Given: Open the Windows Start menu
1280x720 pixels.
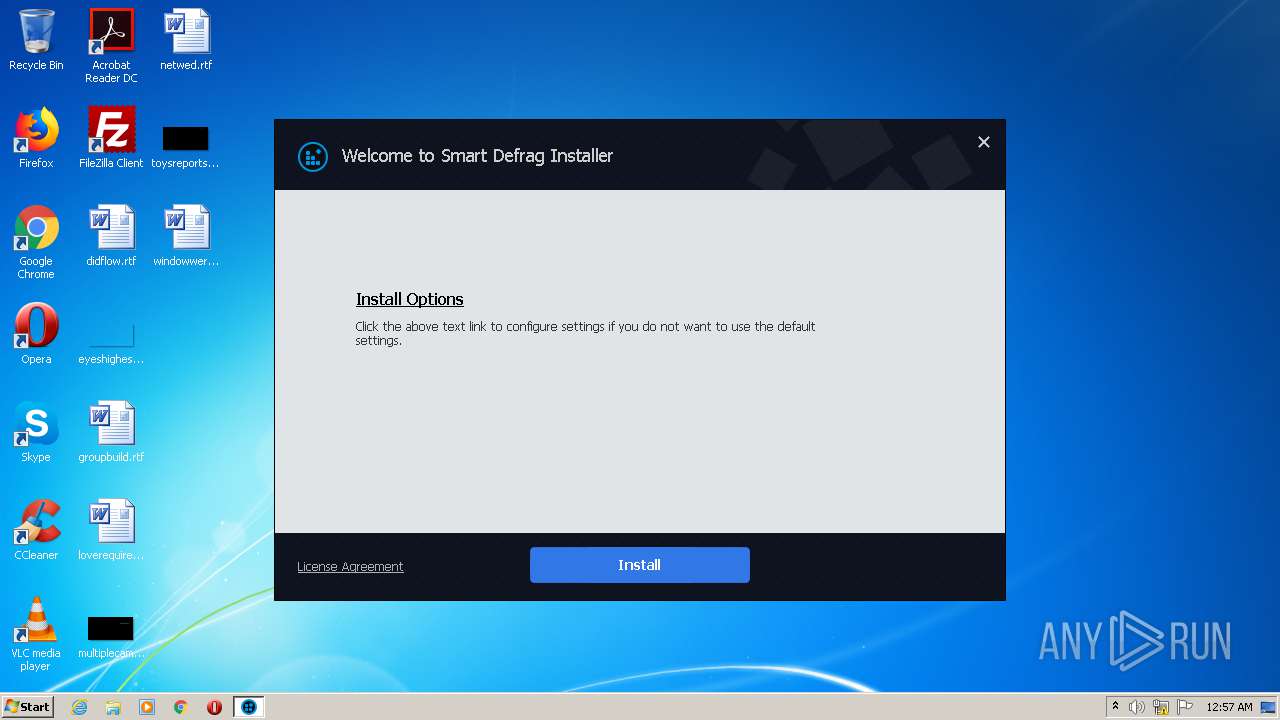Looking at the screenshot, I should pos(27,707).
